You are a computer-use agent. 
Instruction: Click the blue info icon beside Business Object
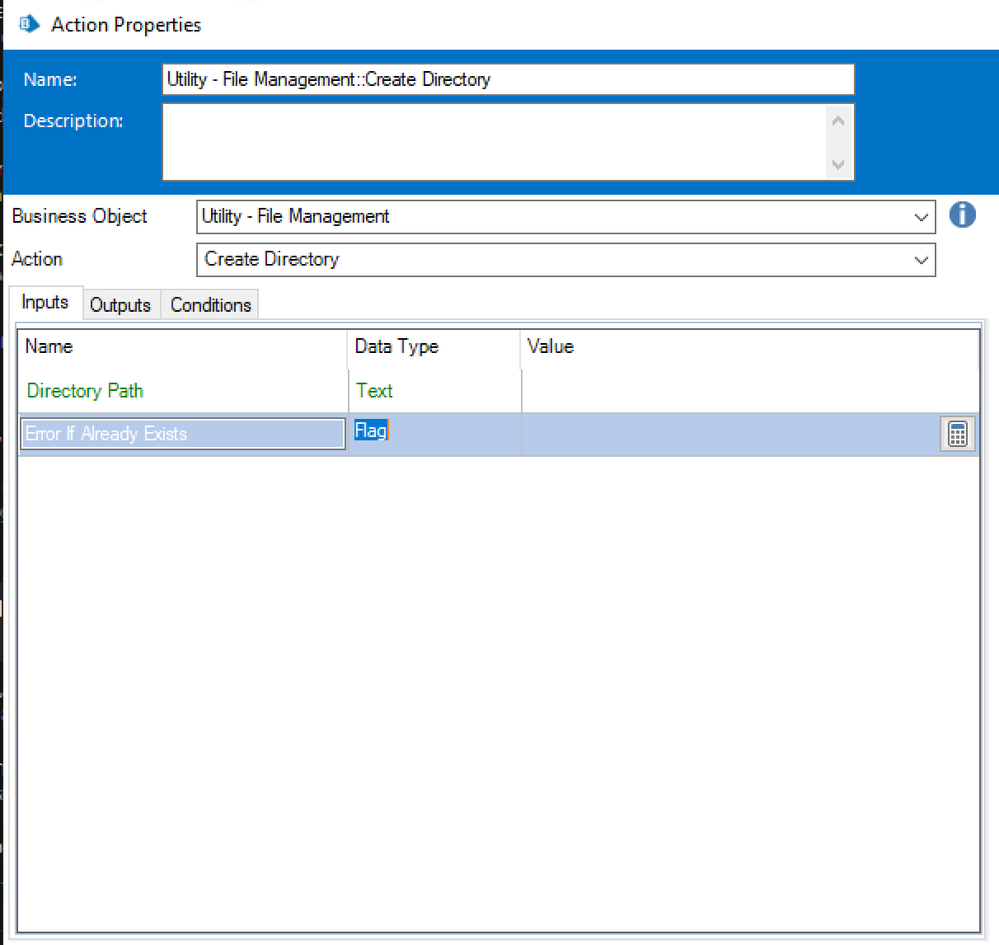pos(962,215)
